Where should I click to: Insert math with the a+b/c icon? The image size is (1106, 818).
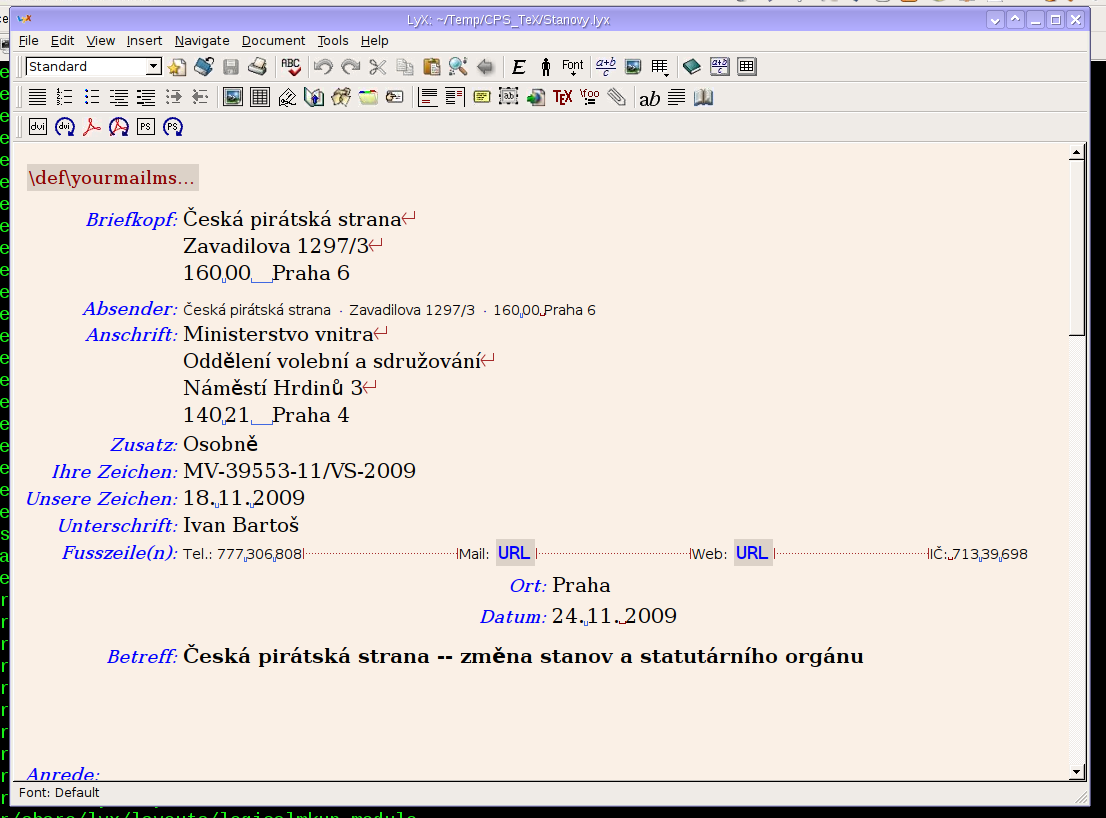(x=605, y=67)
